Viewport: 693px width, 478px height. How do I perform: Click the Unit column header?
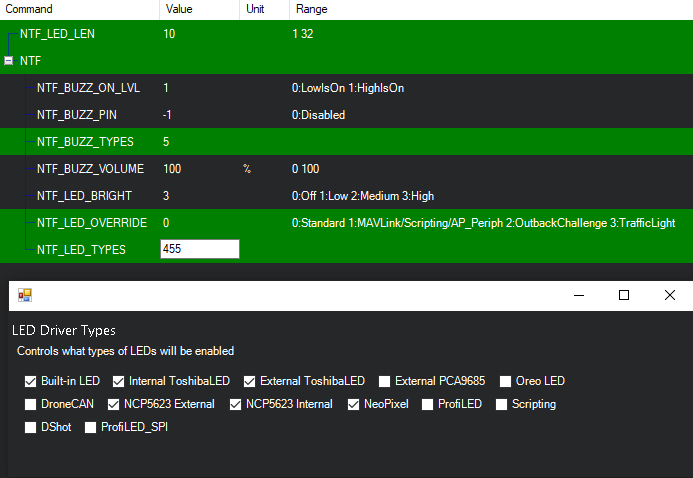point(264,9)
